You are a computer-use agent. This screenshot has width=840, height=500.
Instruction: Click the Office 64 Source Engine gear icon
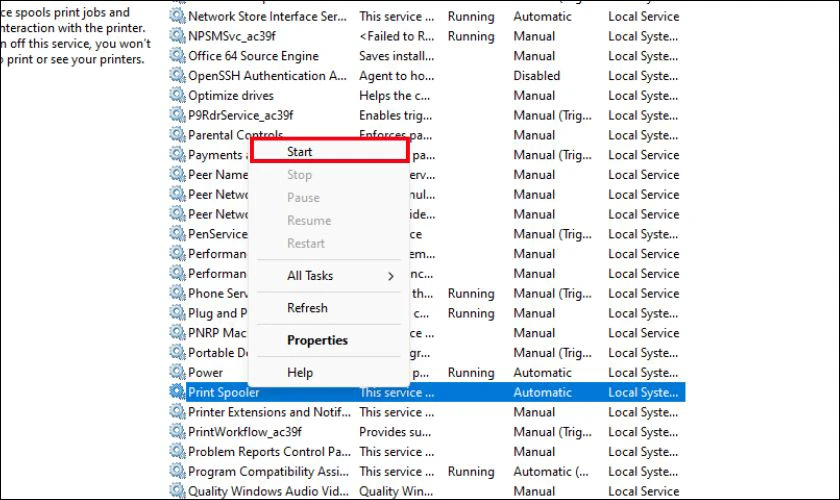177,56
